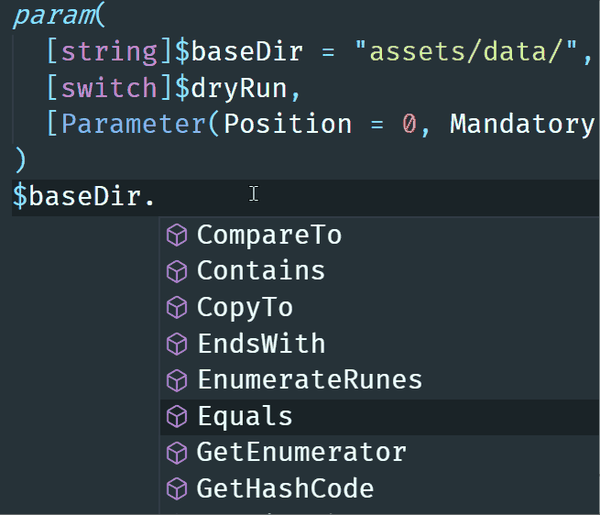Click the $dryRun switch parameter

232,88
